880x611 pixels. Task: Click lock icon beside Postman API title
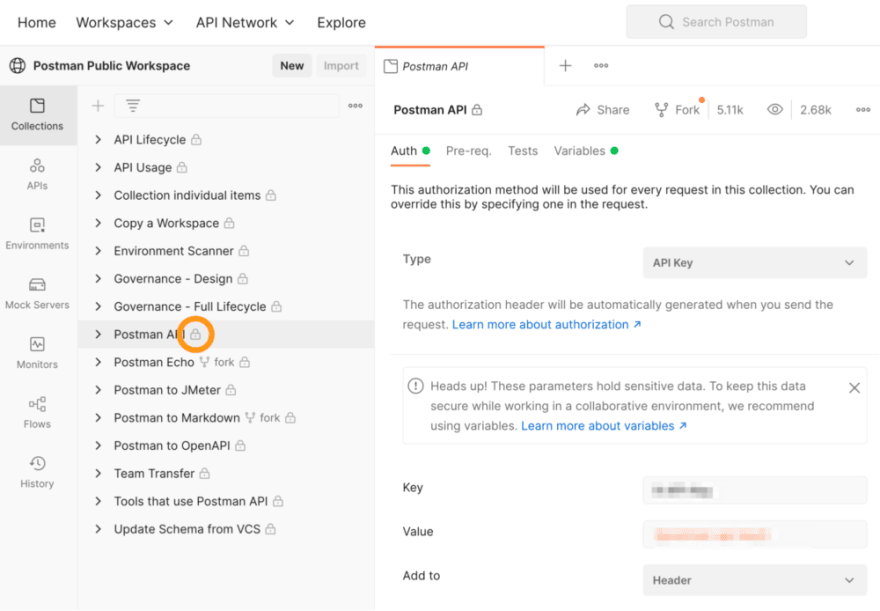click(x=477, y=110)
